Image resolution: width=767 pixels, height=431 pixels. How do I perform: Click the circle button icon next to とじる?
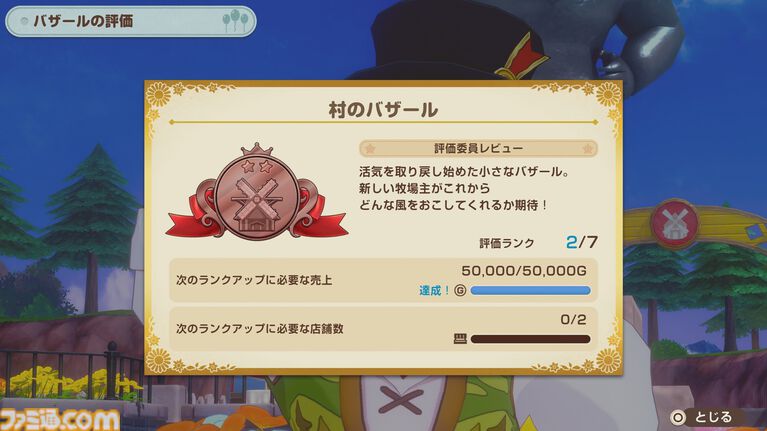click(x=678, y=417)
